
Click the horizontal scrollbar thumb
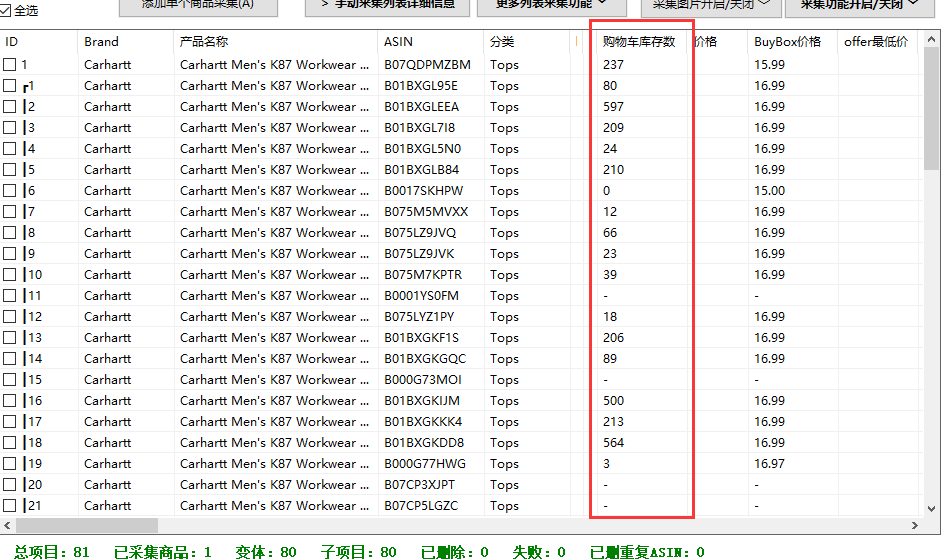87,526
